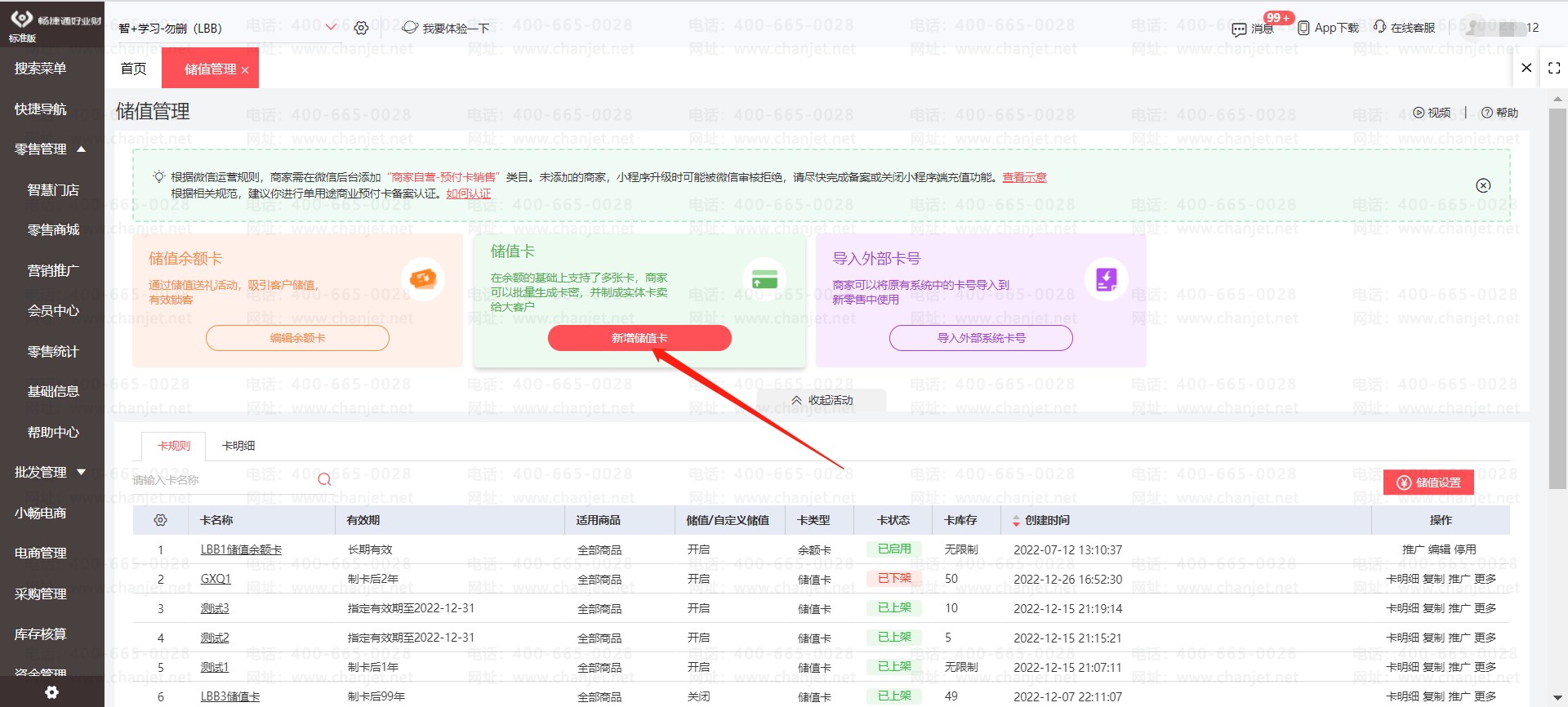Open 基础信息 in the sidebar
The width and height of the screenshot is (1568, 707).
coord(52,392)
